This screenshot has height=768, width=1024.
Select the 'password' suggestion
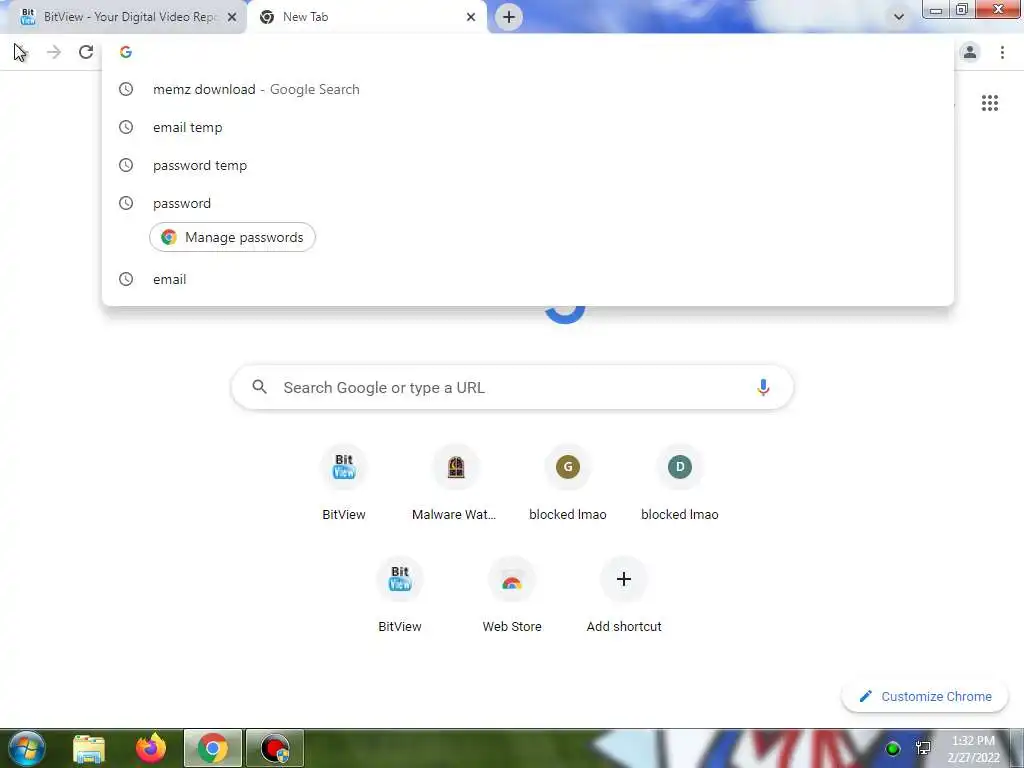[x=528, y=203]
